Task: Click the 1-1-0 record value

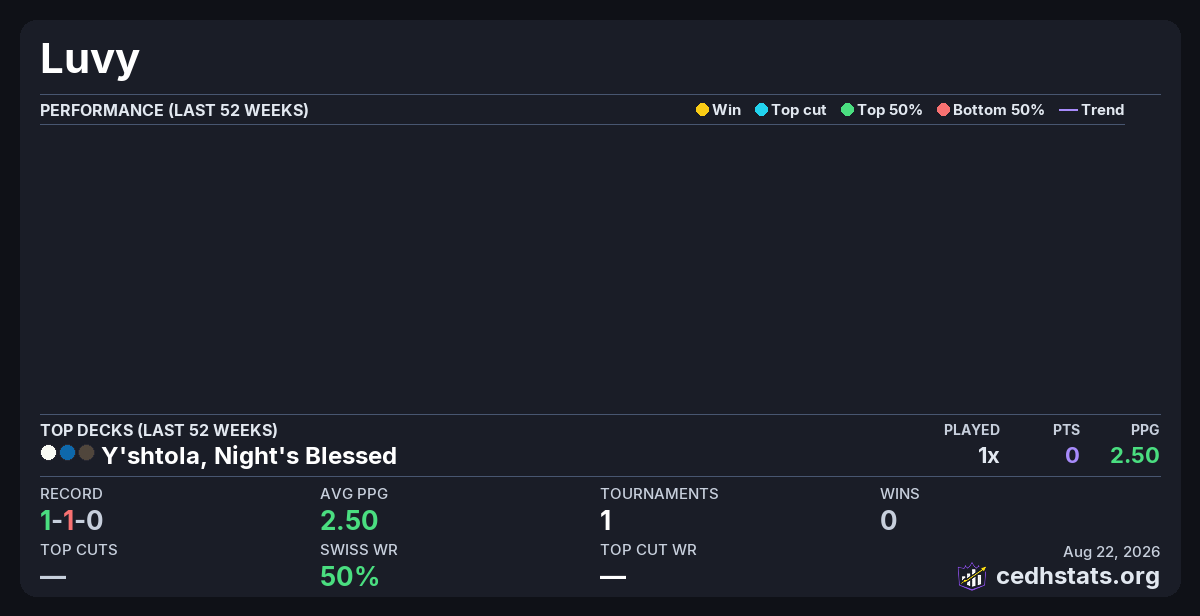Action: click(72, 520)
